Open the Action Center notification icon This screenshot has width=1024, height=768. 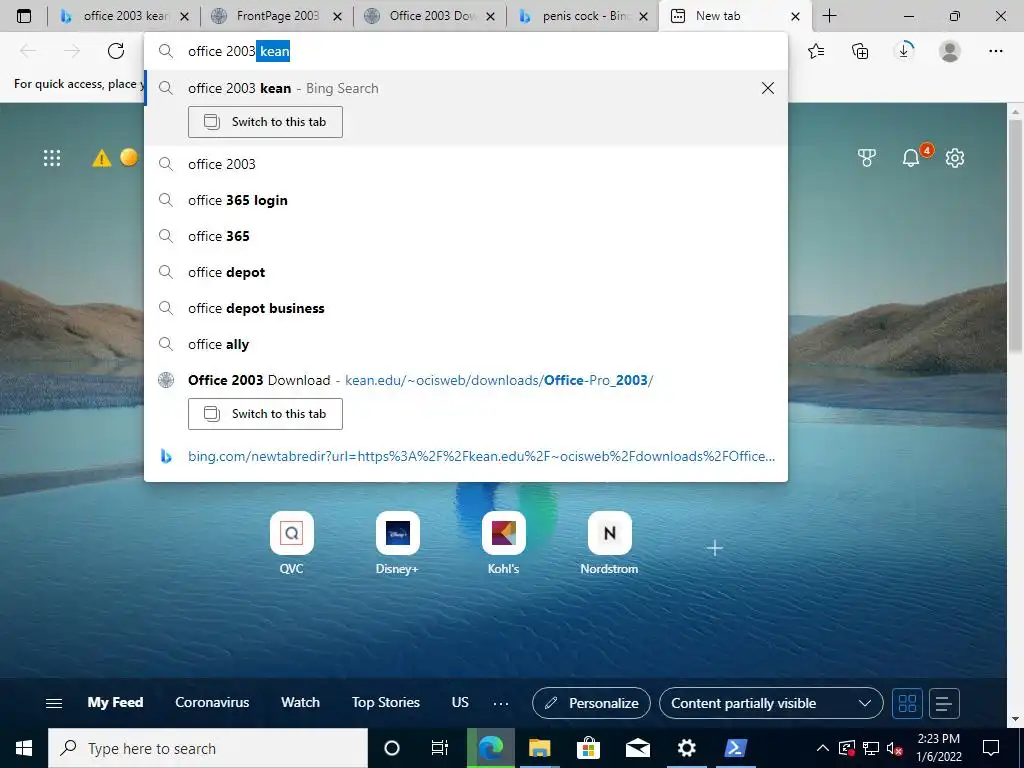[x=991, y=748]
